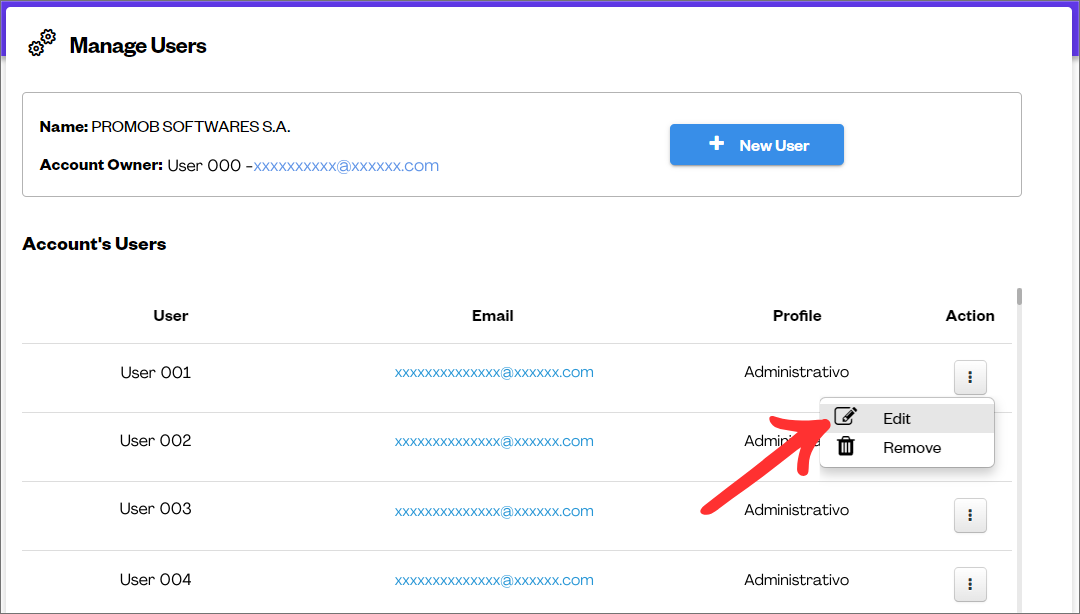Click Administrativo profile for User 003
This screenshot has height=614, width=1080.
(x=796, y=510)
